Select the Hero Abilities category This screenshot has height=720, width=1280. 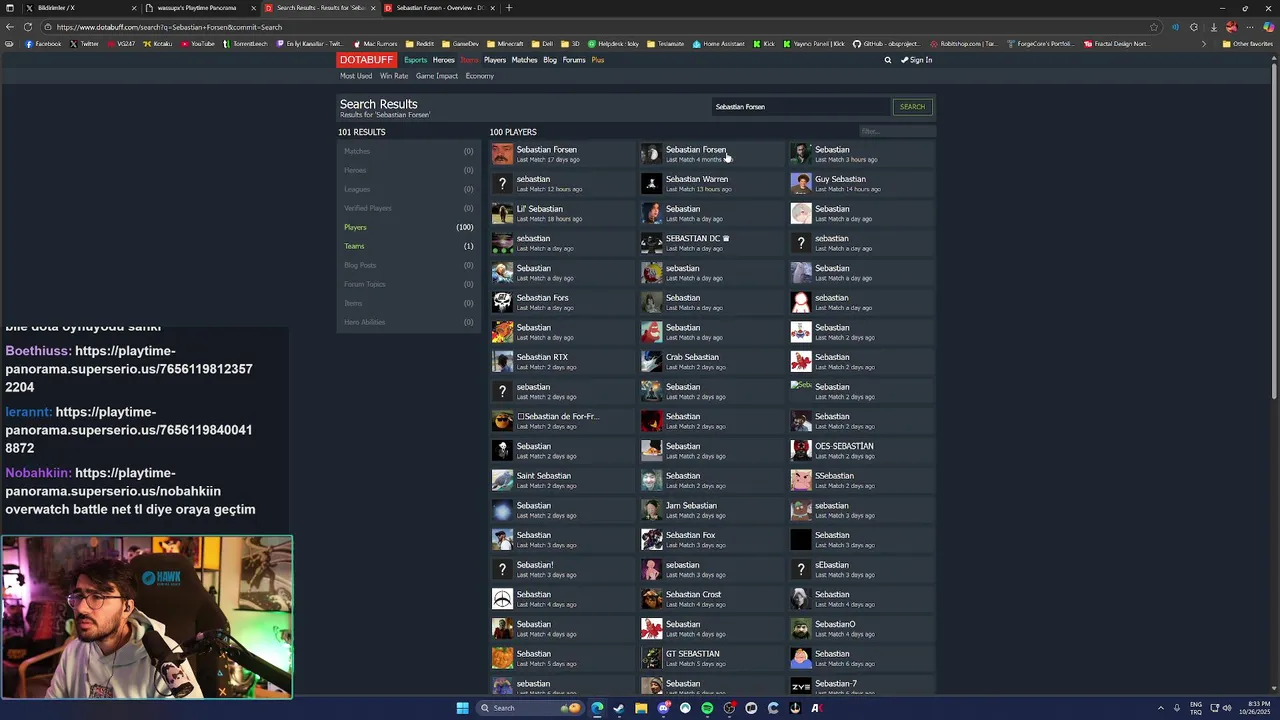click(408, 322)
